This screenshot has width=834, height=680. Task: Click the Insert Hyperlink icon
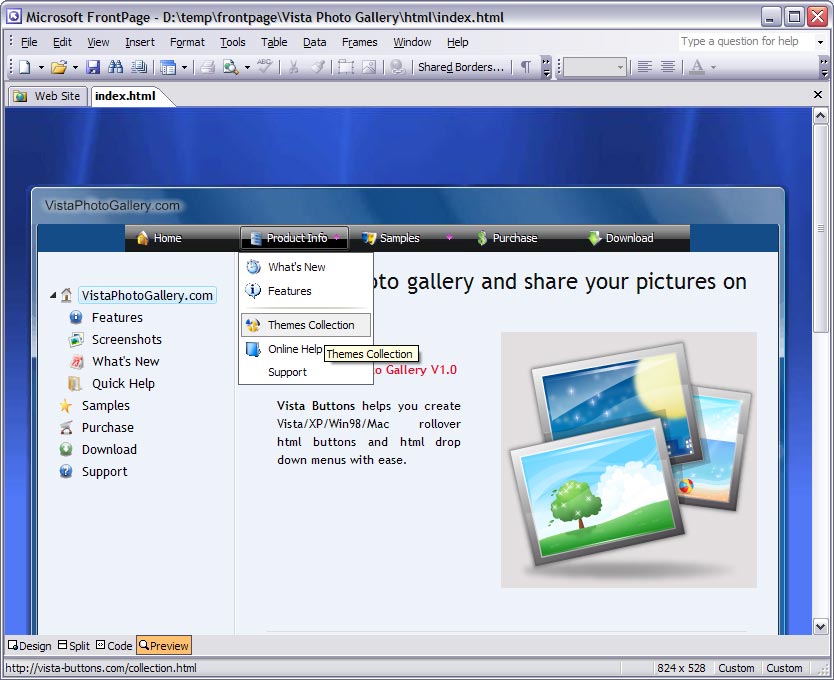pyautogui.click(x=397, y=67)
